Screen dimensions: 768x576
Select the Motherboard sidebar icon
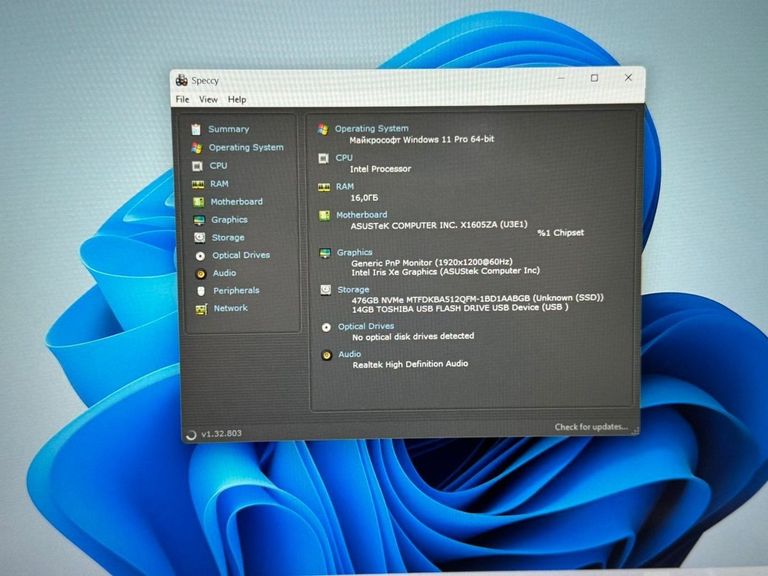coord(199,202)
